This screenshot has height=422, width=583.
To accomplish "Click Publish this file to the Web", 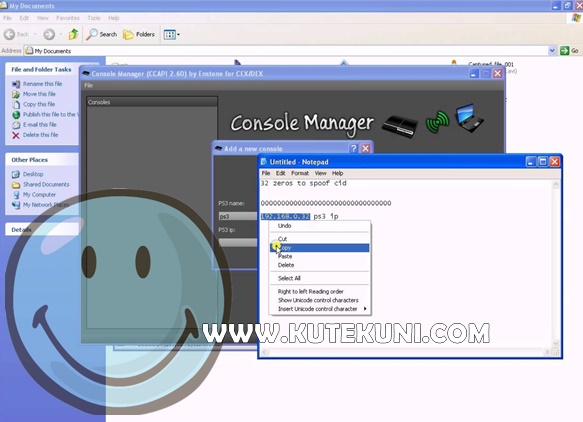I will pyautogui.click(x=51, y=115).
